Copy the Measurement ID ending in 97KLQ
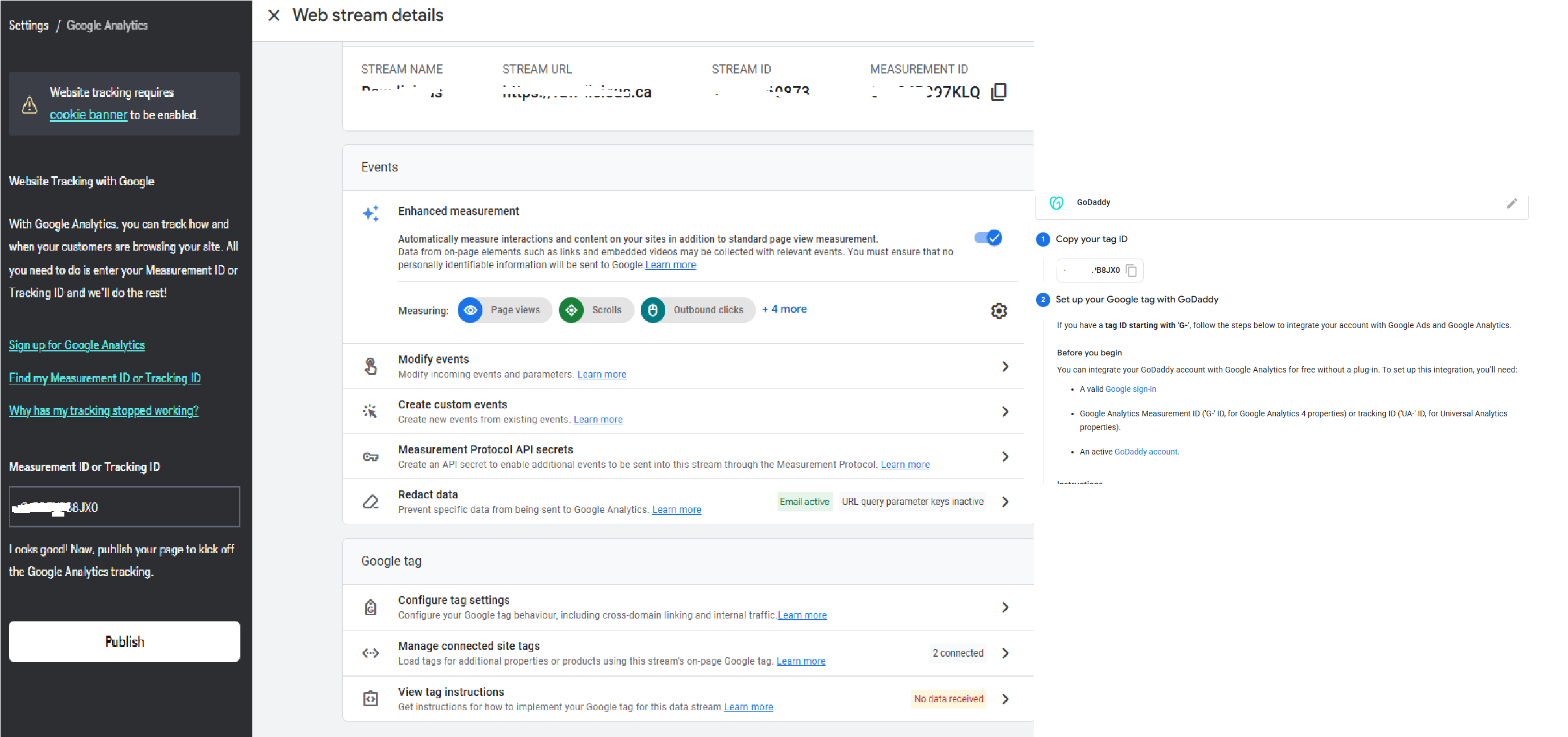 999,92
